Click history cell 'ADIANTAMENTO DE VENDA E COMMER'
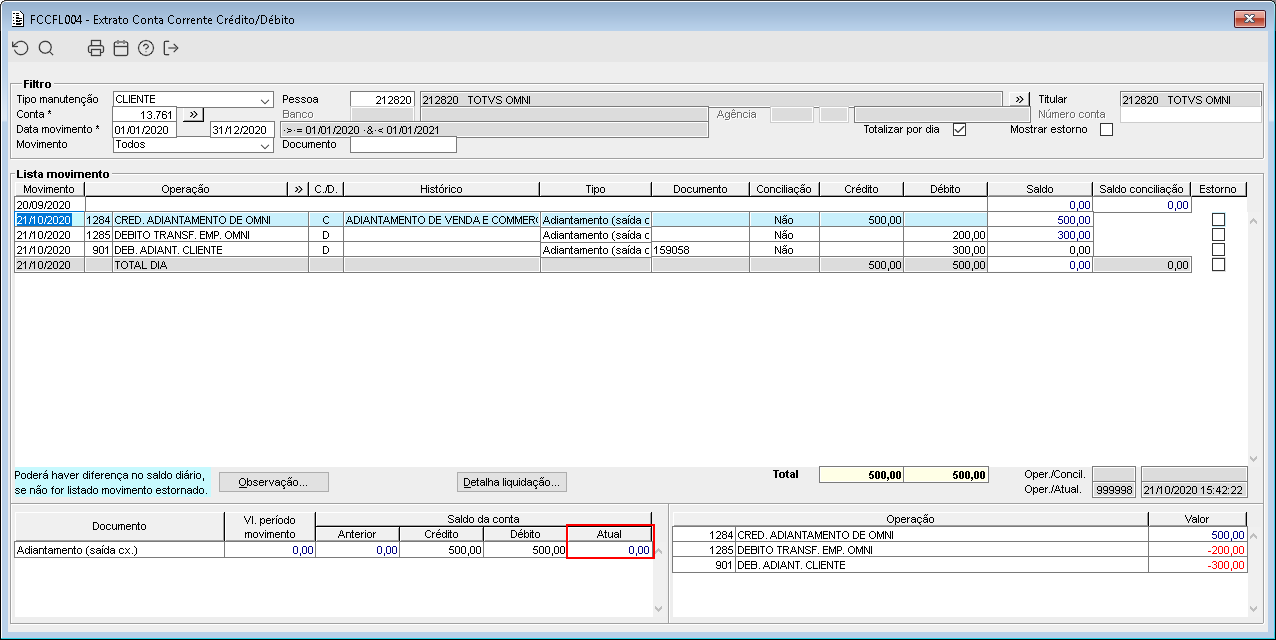This screenshot has width=1276, height=640. pos(441,220)
